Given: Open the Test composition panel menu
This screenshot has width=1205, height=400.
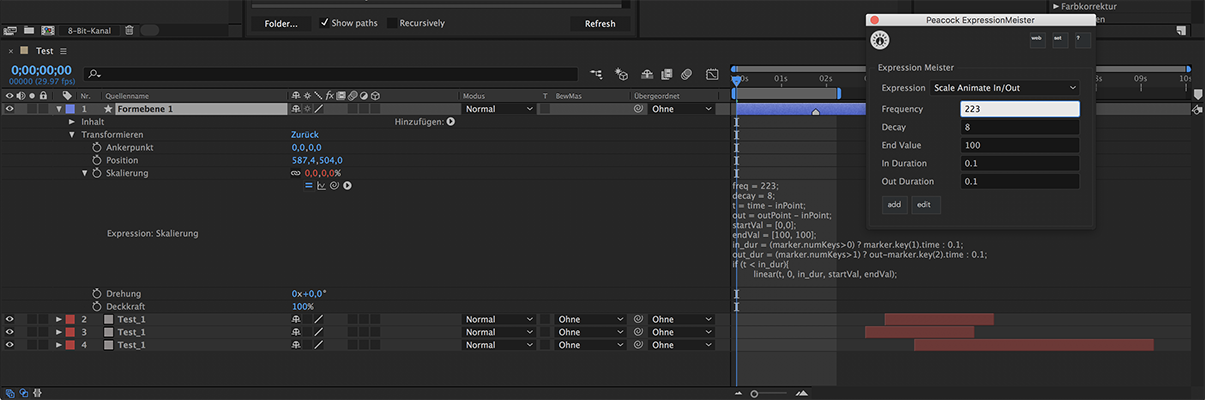Looking at the screenshot, I should [64, 51].
